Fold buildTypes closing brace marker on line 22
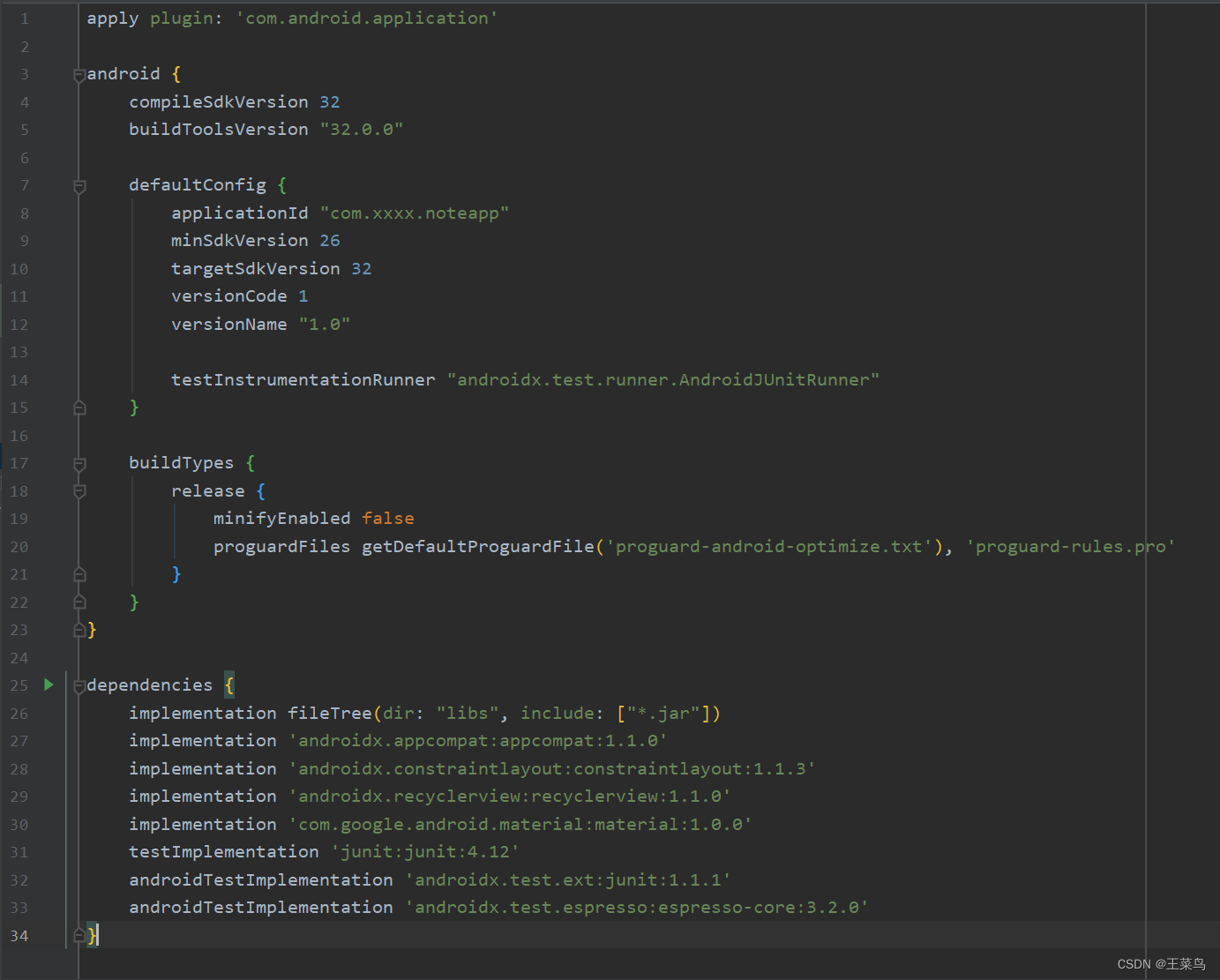The image size is (1220, 980). coord(79,602)
